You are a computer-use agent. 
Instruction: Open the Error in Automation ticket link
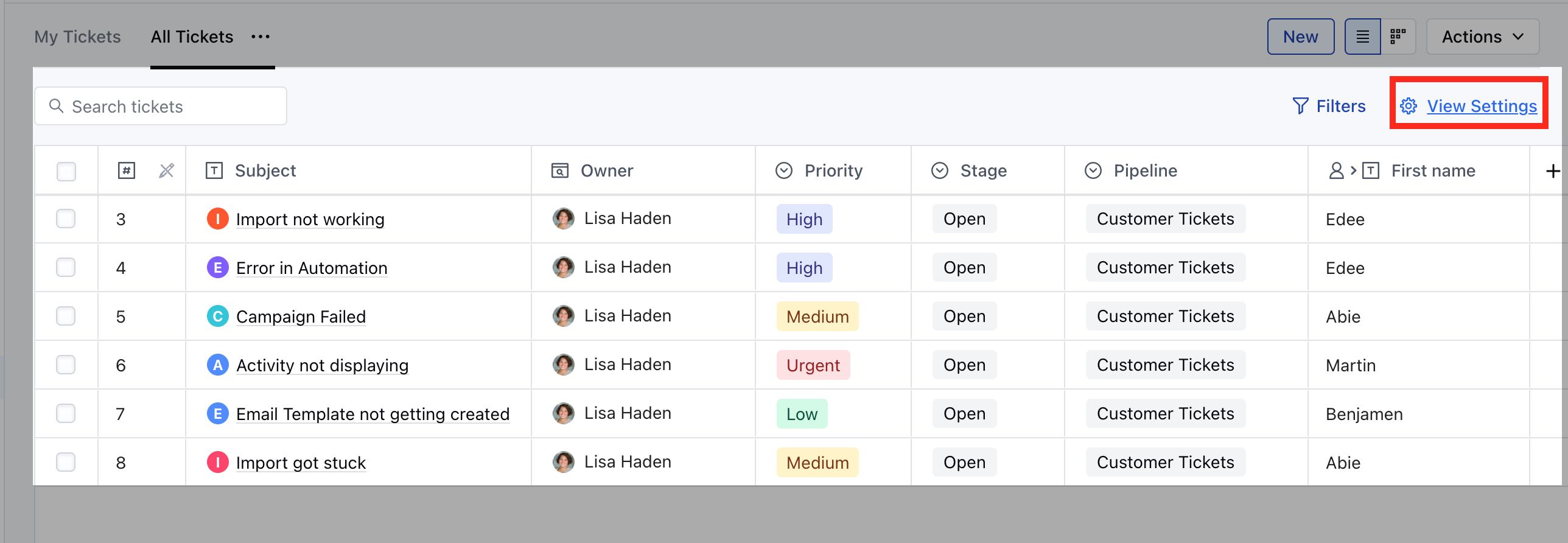coord(312,267)
